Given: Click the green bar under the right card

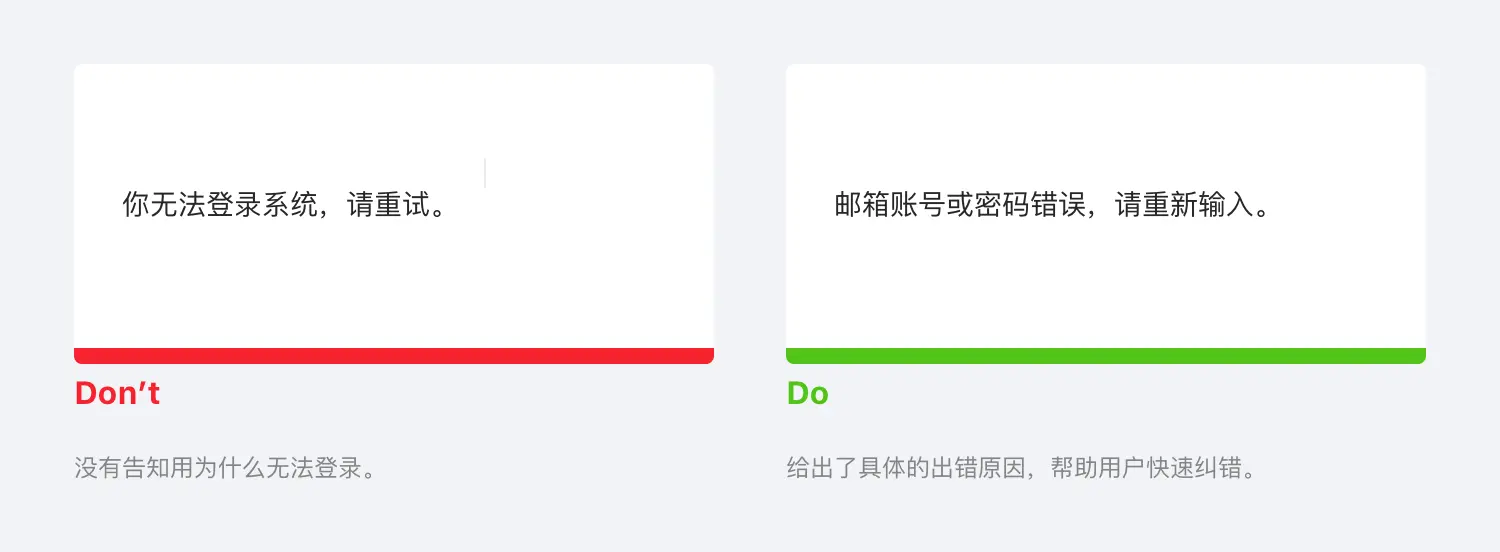Looking at the screenshot, I should tap(1105, 356).
